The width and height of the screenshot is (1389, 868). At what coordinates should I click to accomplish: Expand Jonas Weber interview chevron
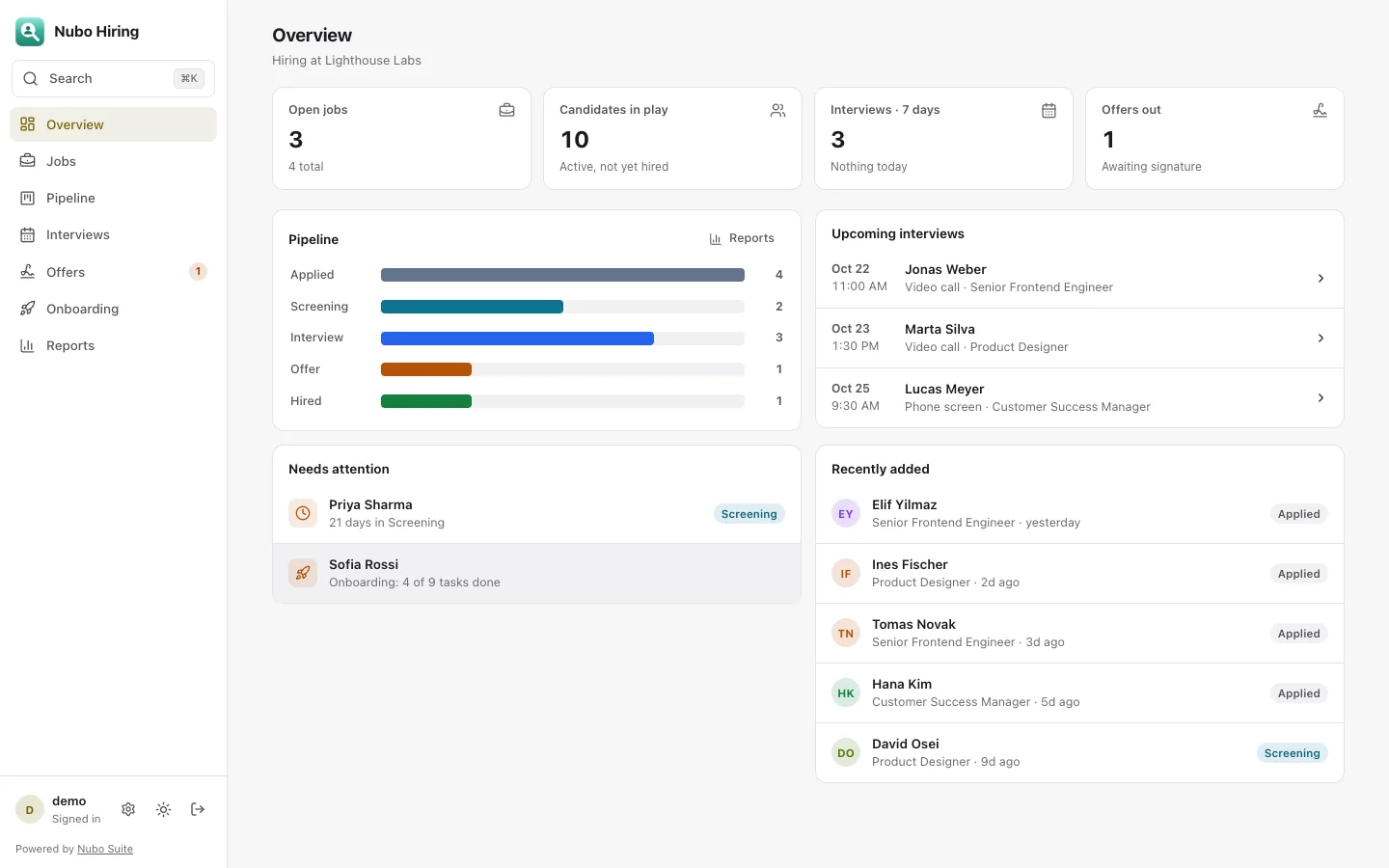point(1321,278)
